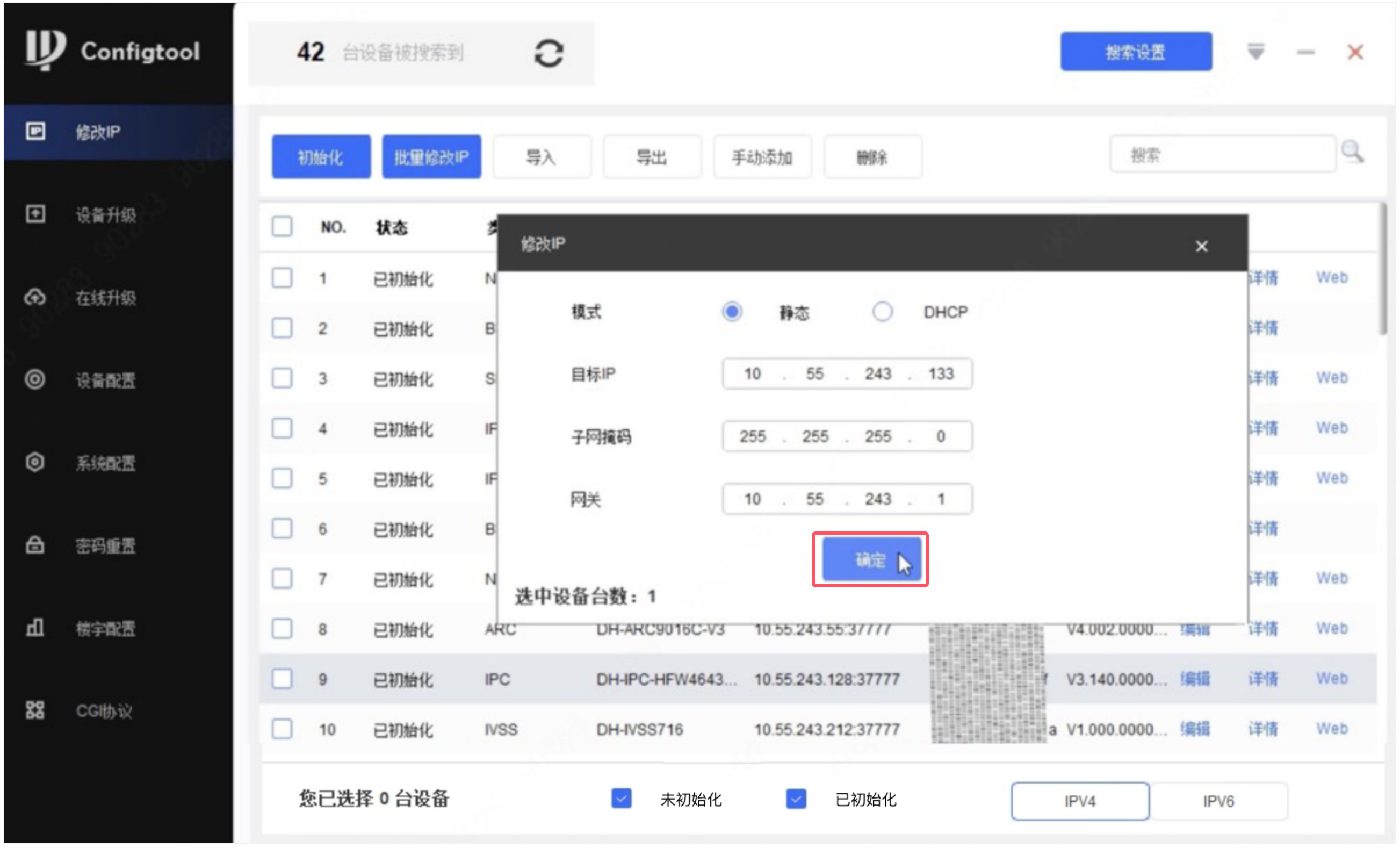Click the 搜索设置 button
This screenshot has width=1400, height=848.
[1135, 52]
